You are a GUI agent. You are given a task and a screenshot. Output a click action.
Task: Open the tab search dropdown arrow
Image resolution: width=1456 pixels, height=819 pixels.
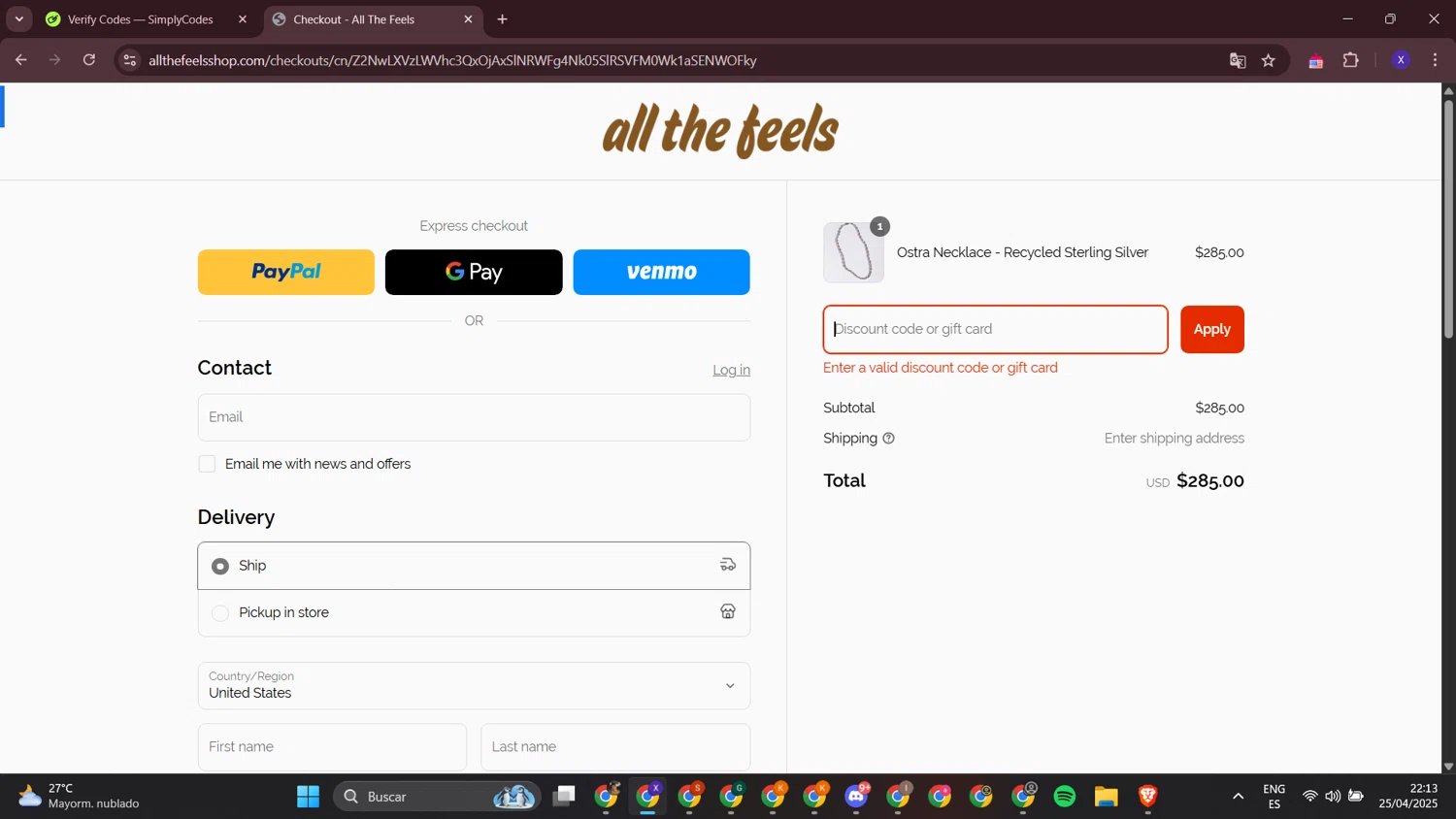click(x=18, y=19)
